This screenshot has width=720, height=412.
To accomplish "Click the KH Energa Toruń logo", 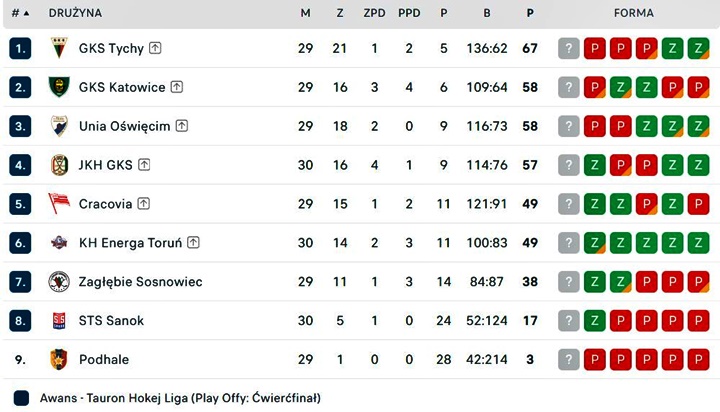I will (x=59, y=243).
